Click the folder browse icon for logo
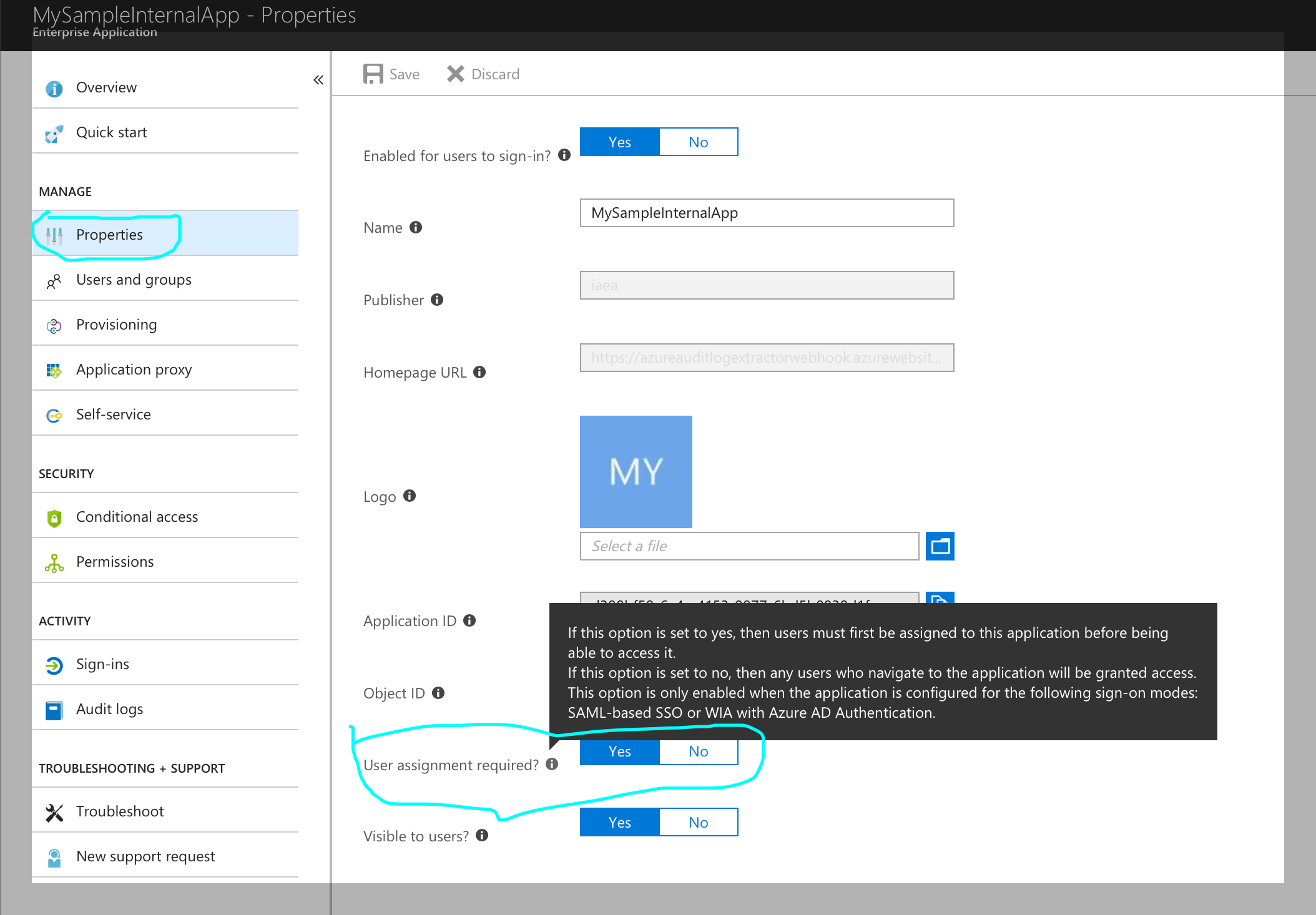The height and width of the screenshot is (915, 1316). (940, 546)
